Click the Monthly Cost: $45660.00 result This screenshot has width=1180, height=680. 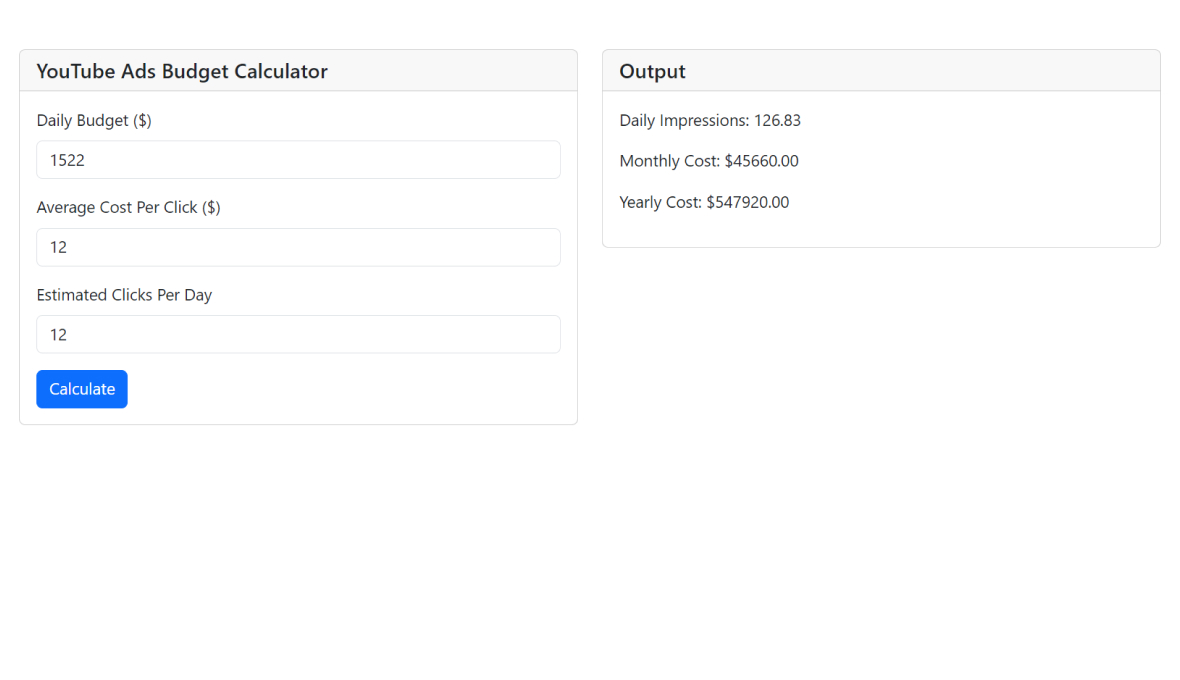click(x=709, y=161)
